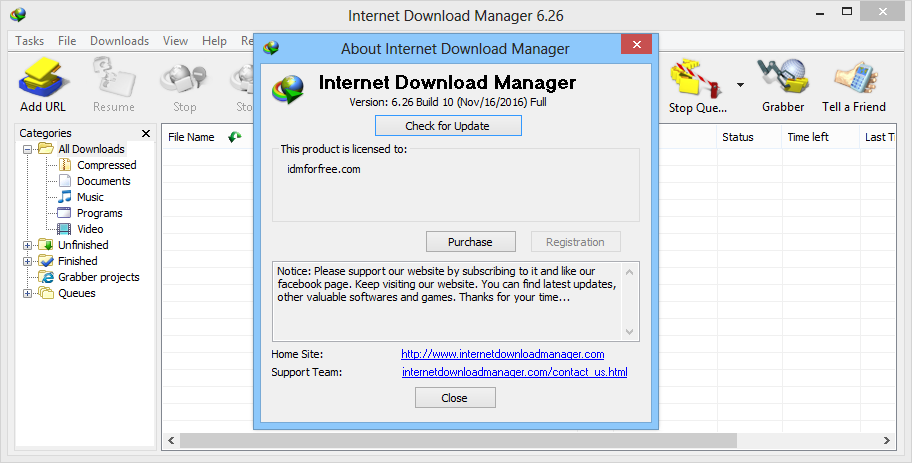The height and width of the screenshot is (463, 912).
Task: Collapse the All Downloads tree node
Action: point(27,149)
